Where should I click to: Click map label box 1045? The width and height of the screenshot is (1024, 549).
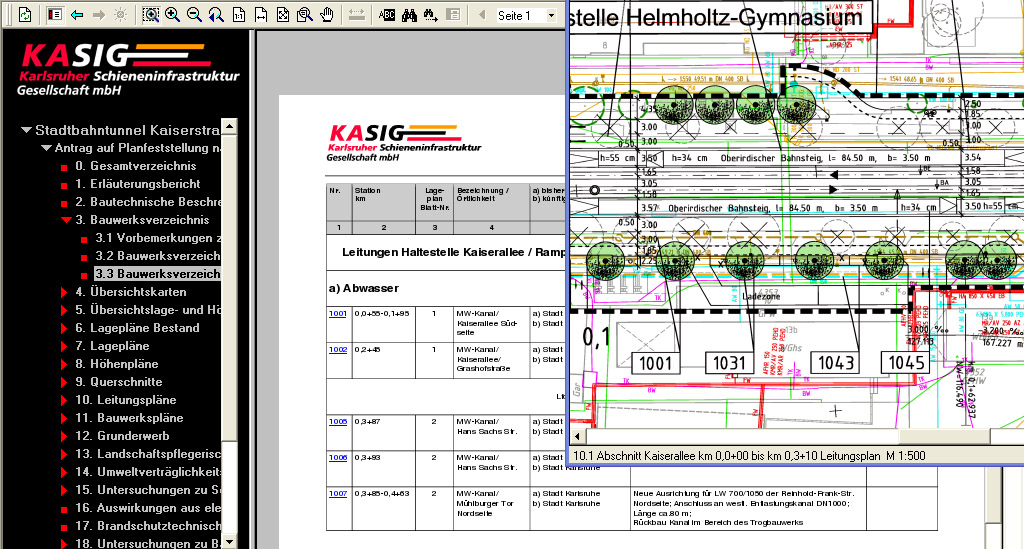906,363
